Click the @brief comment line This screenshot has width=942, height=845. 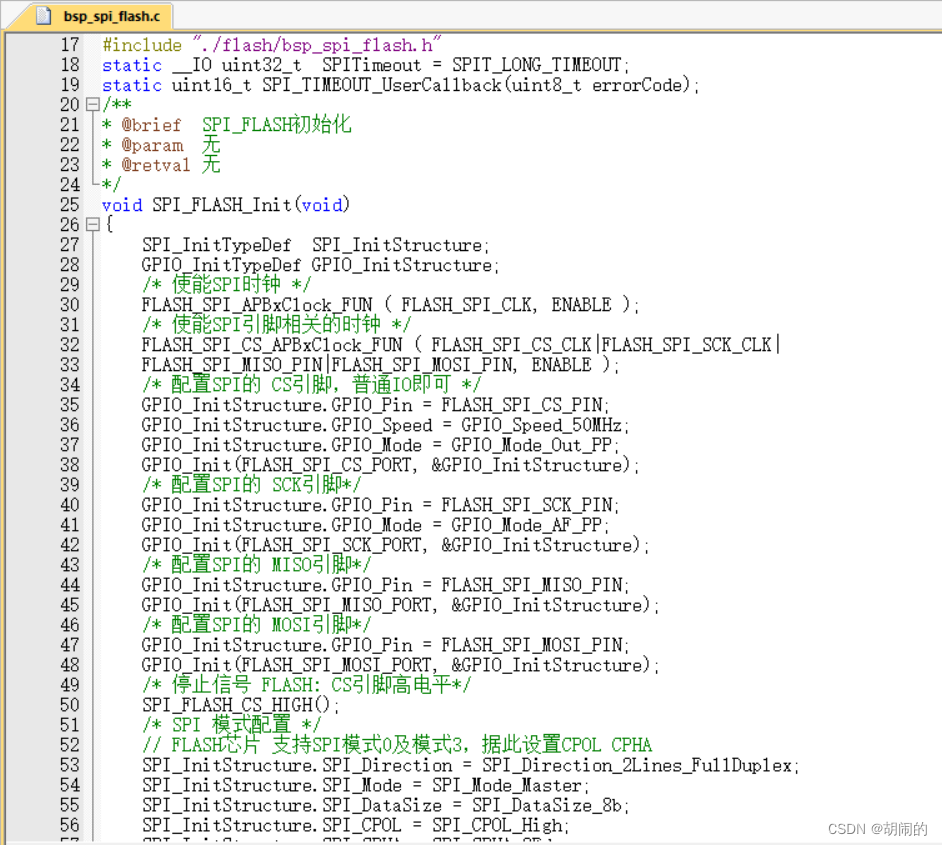226,125
